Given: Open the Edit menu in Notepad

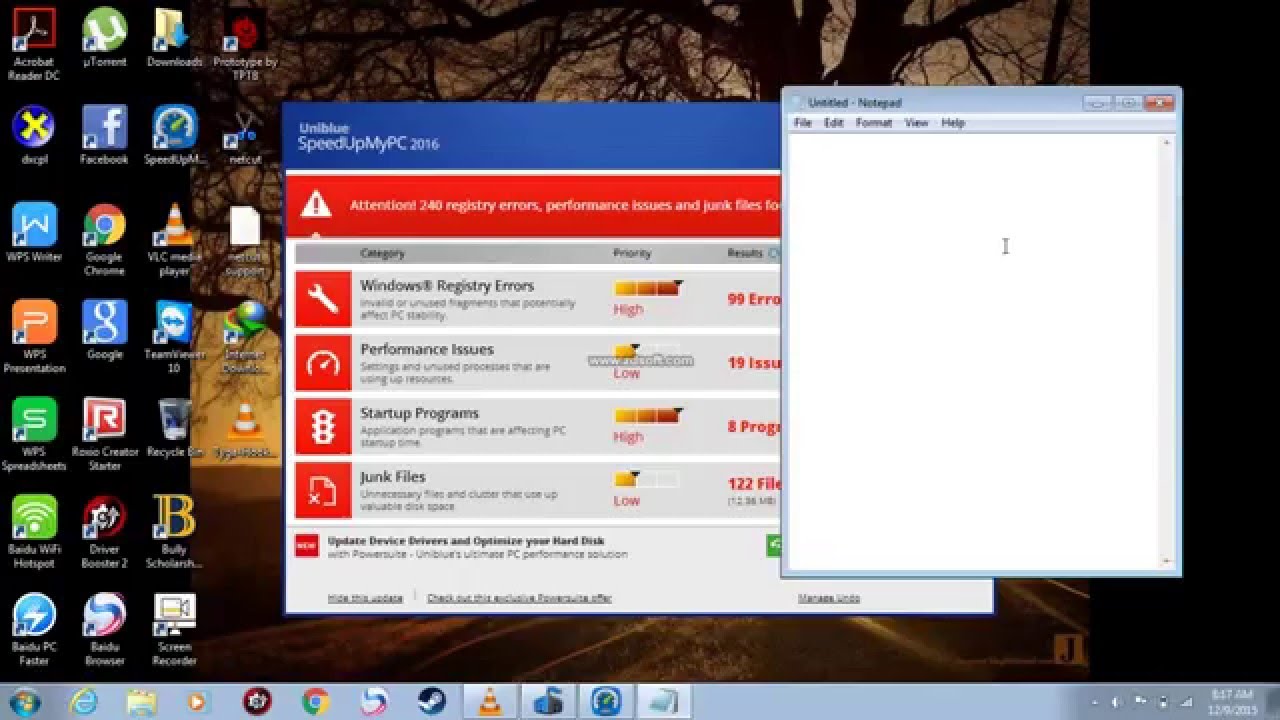Looking at the screenshot, I should (834, 123).
